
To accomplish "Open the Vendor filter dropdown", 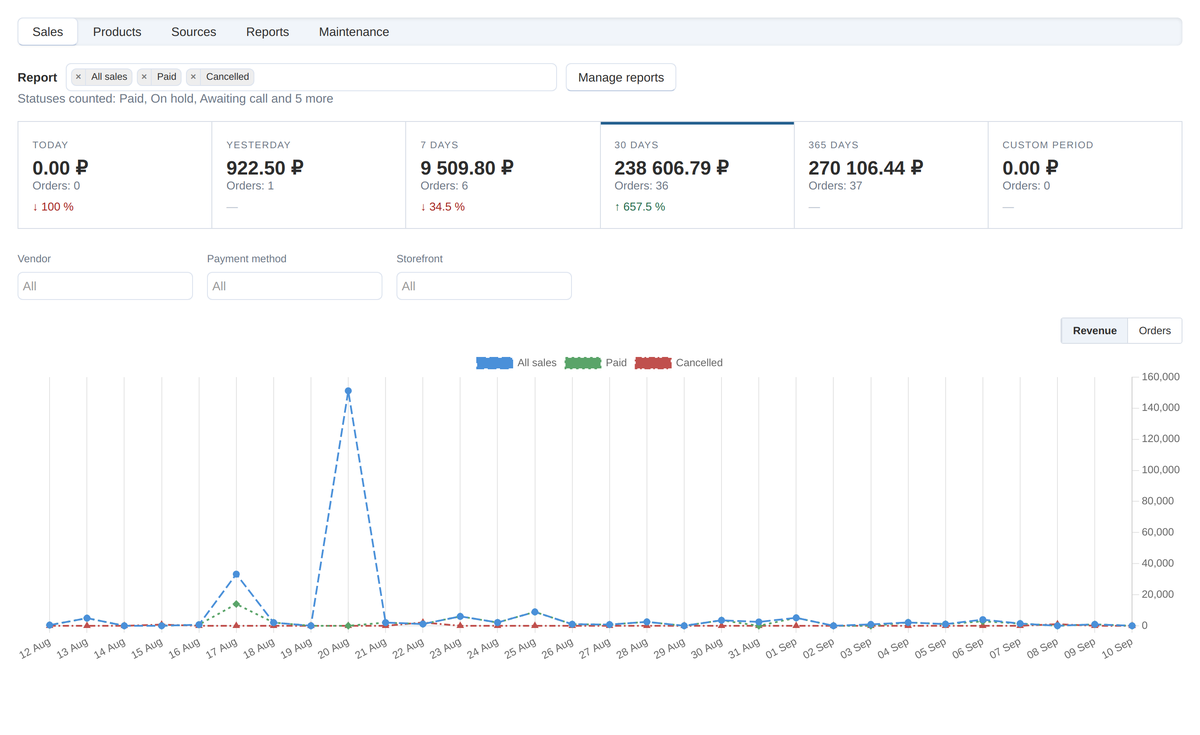I will (105, 286).
